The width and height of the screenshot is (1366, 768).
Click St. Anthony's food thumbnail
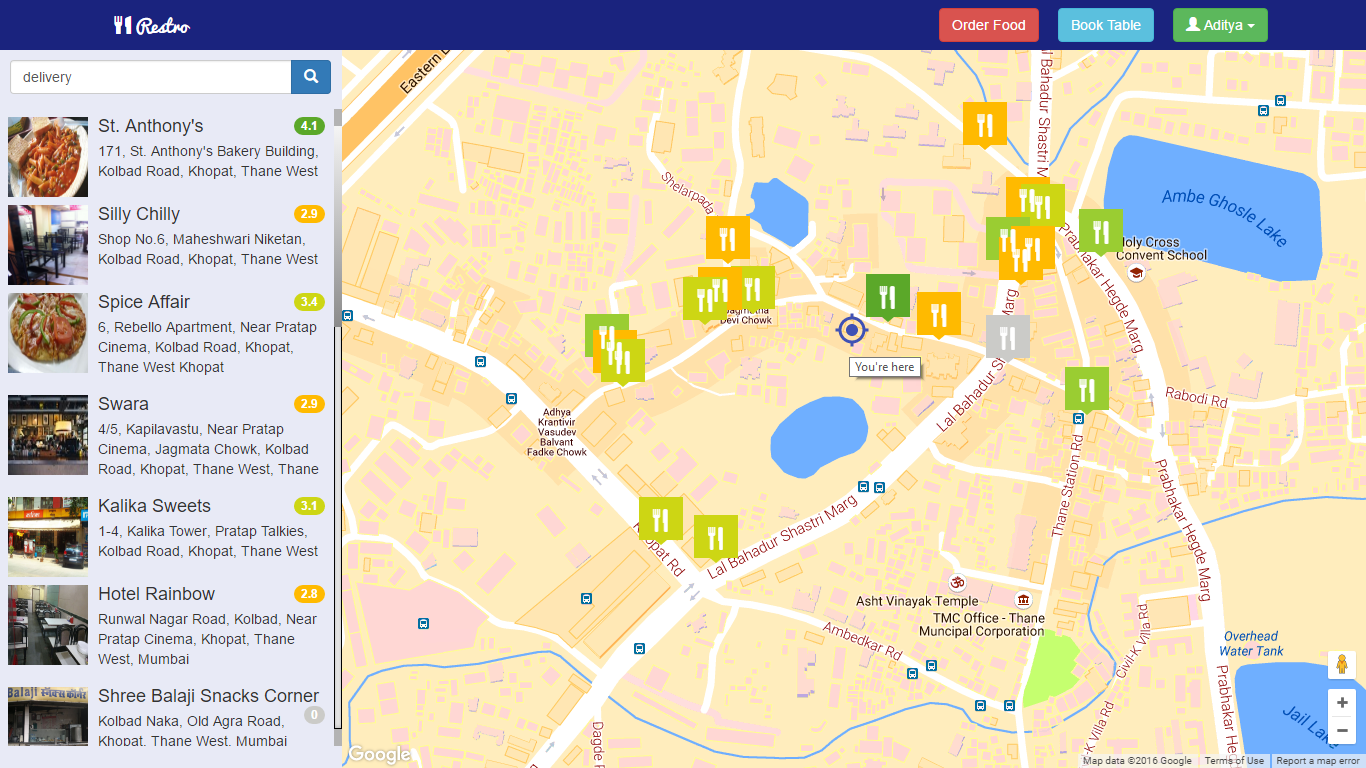tap(48, 157)
